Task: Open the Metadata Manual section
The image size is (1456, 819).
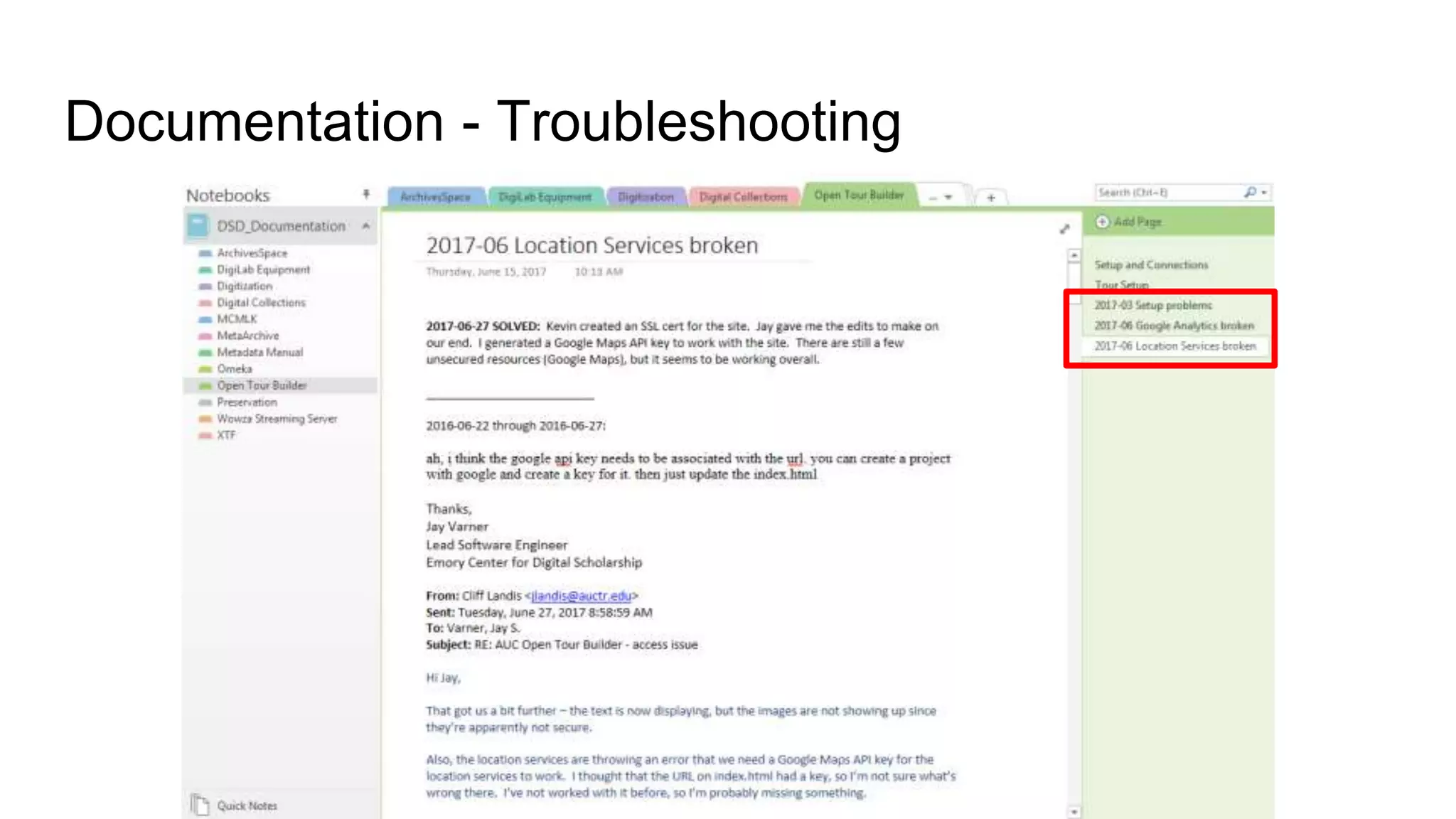Action: point(259,352)
